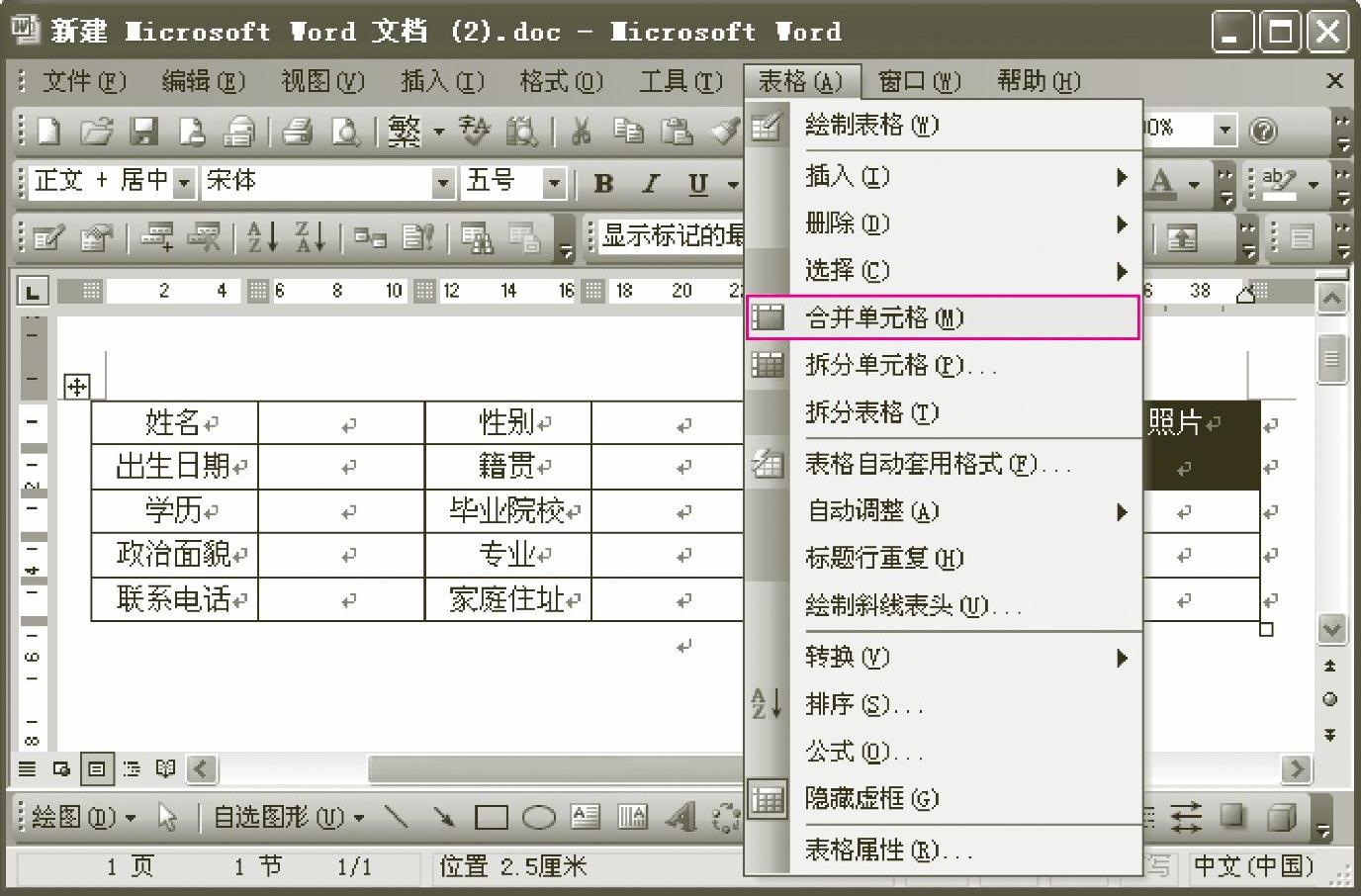Click the table move handle icon
This screenshot has width=1361, height=896.
(76, 386)
